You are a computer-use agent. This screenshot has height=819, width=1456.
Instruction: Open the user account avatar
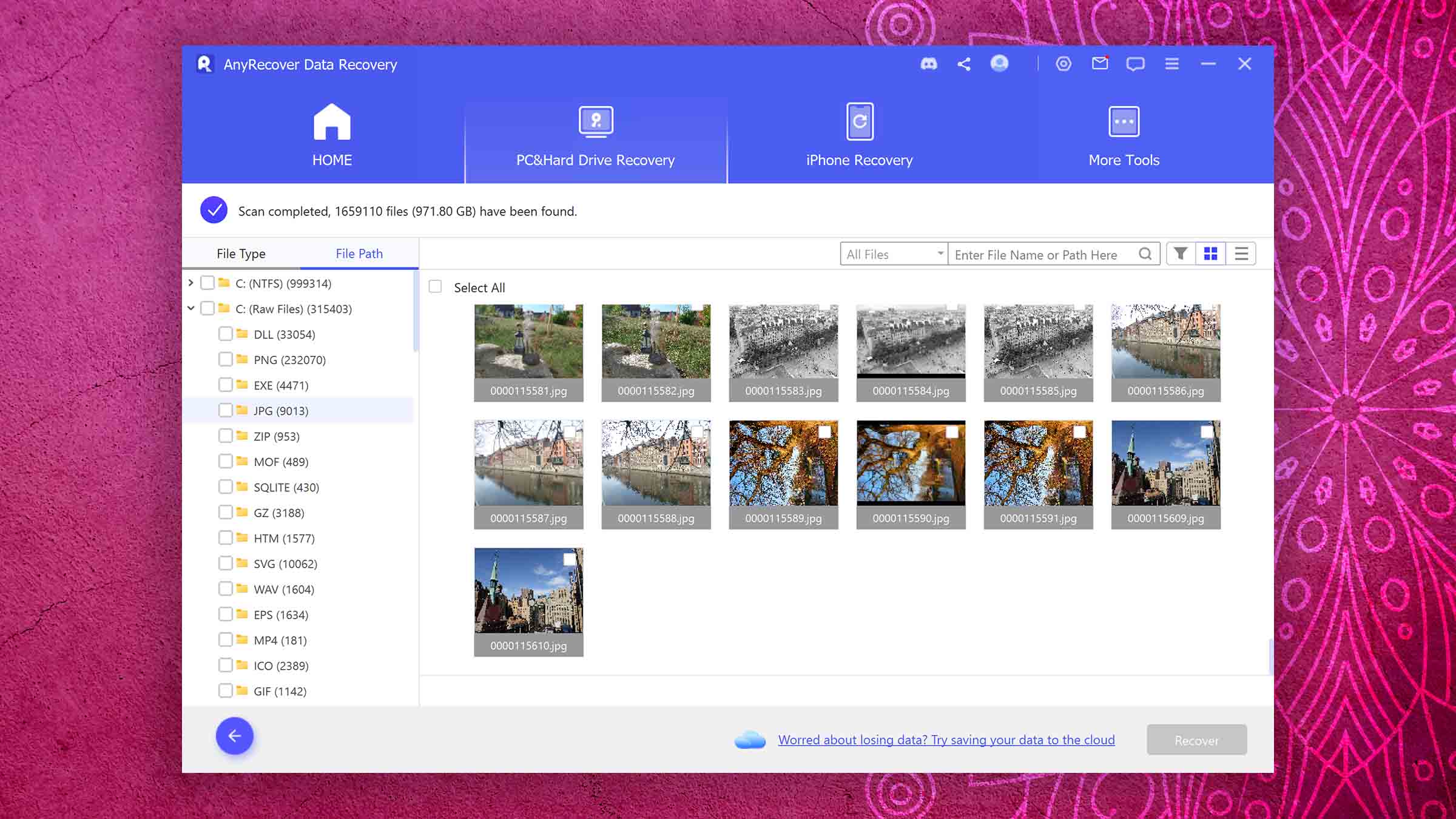[x=999, y=63]
